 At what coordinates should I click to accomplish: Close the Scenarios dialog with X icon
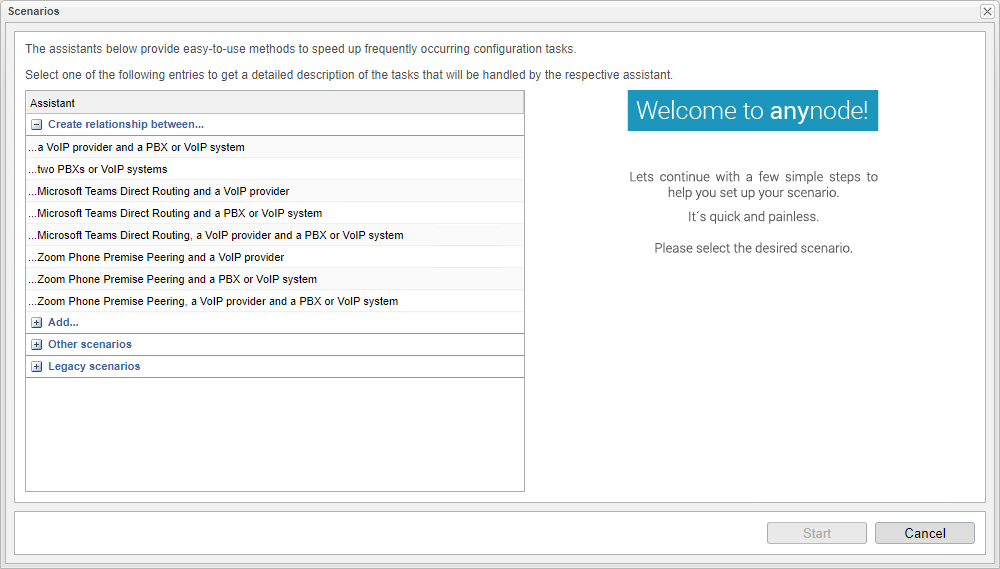click(986, 11)
